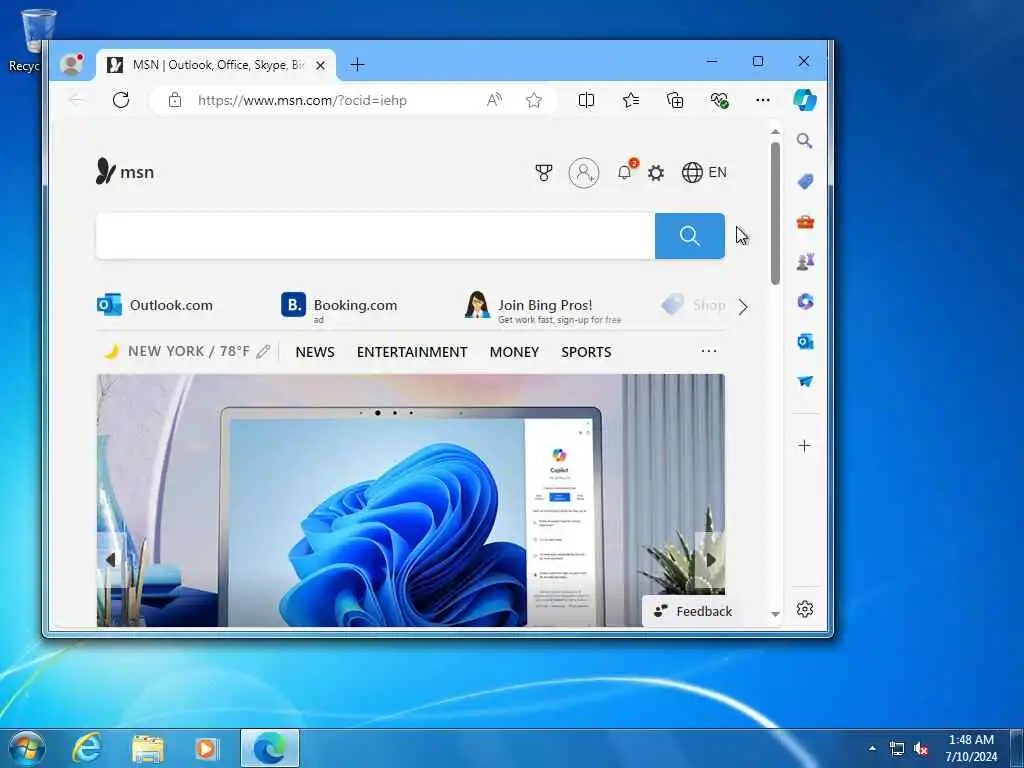
Task: Open the Windows Start button
Action: pos(26,748)
